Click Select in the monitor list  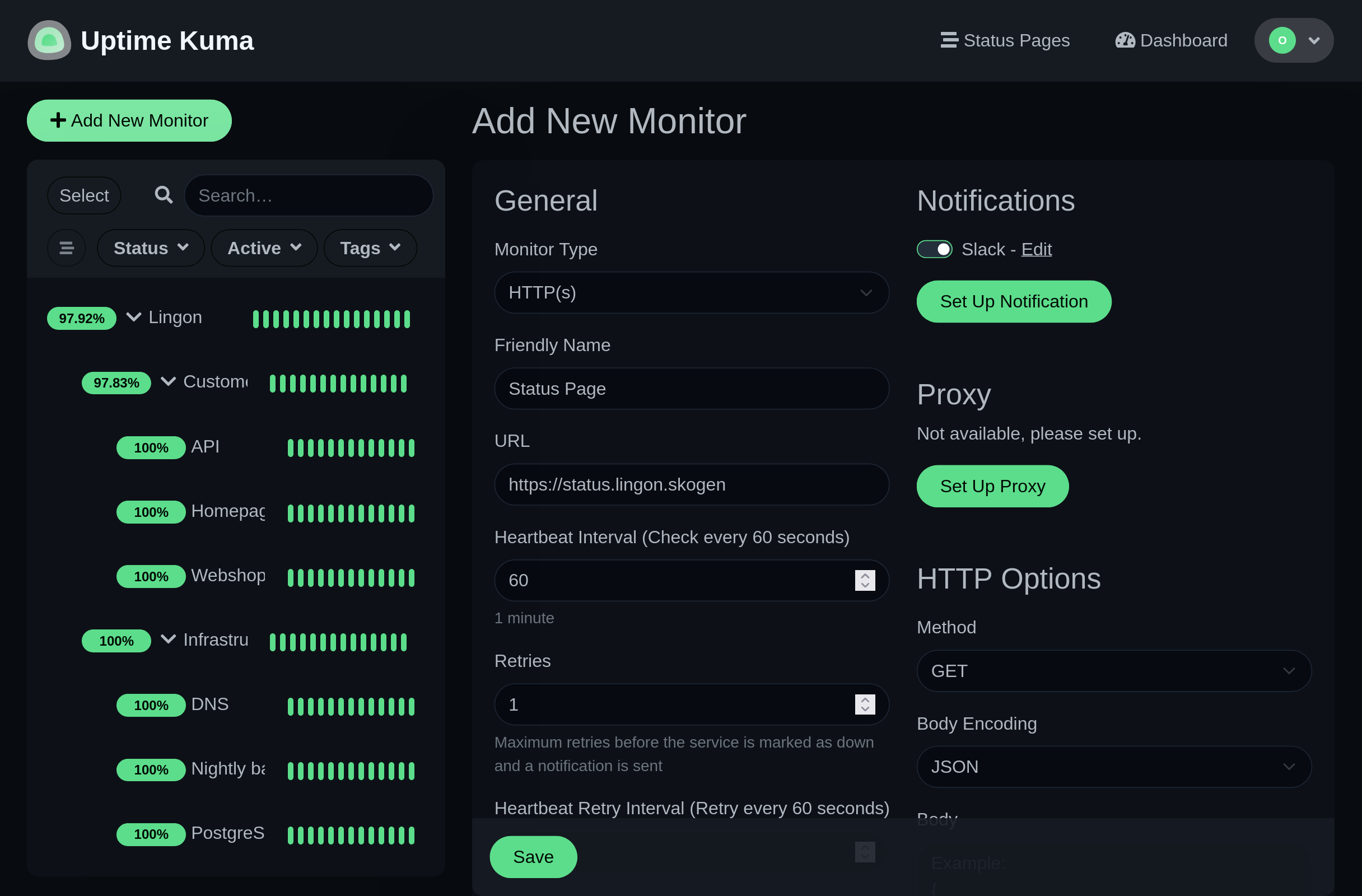[x=84, y=195]
